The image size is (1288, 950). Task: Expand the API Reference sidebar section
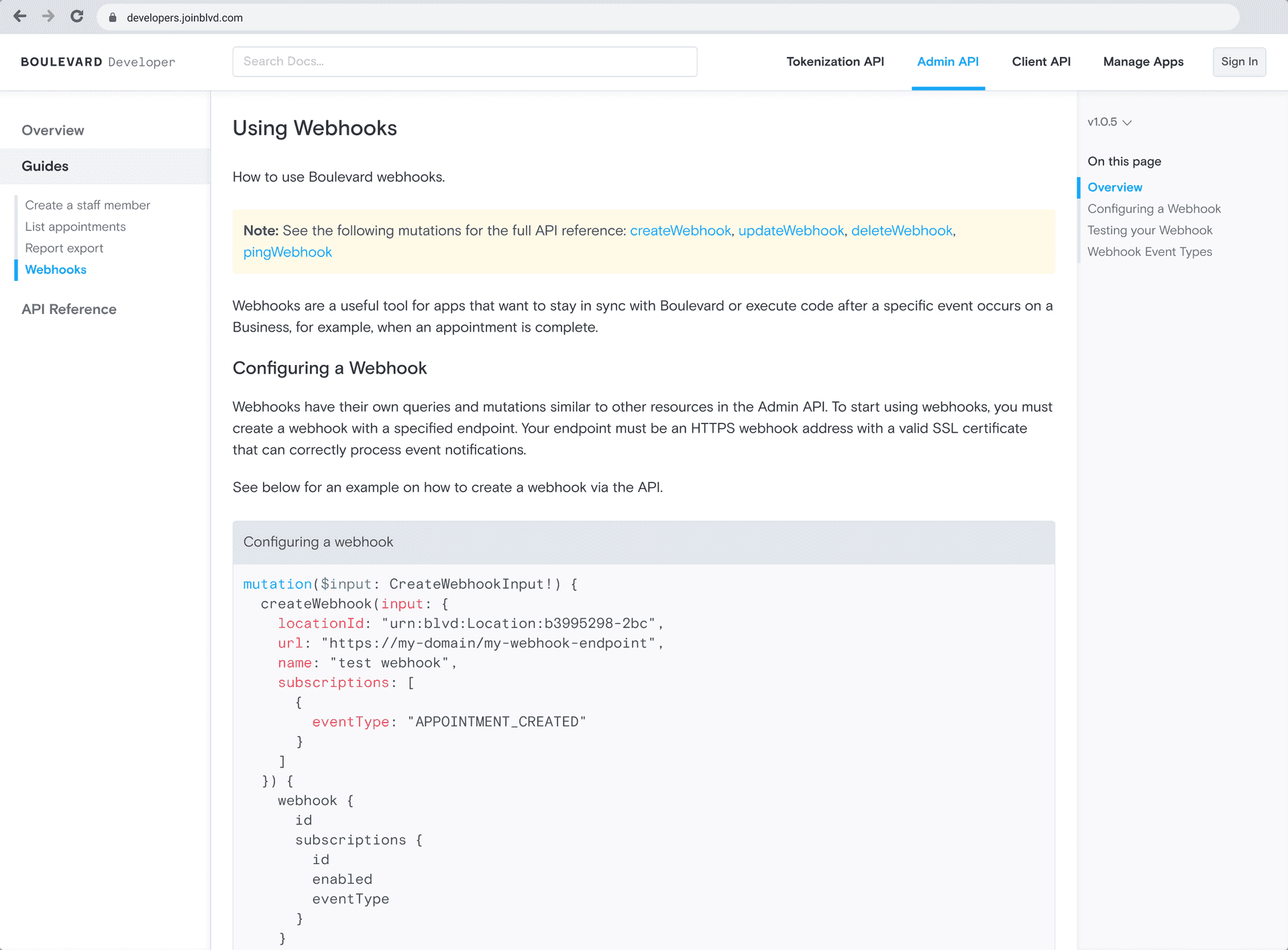(69, 309)
